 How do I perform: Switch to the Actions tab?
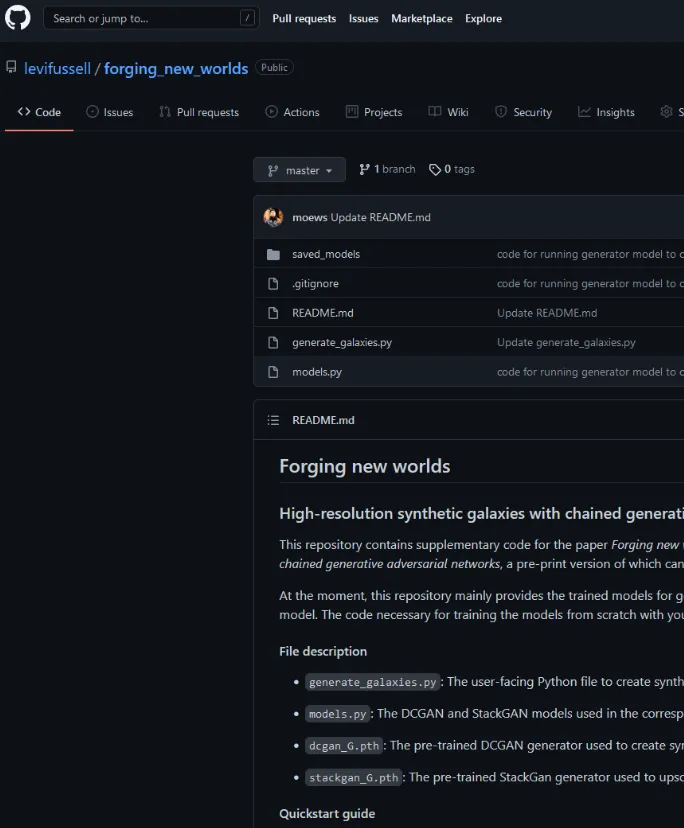pos(292,112)
